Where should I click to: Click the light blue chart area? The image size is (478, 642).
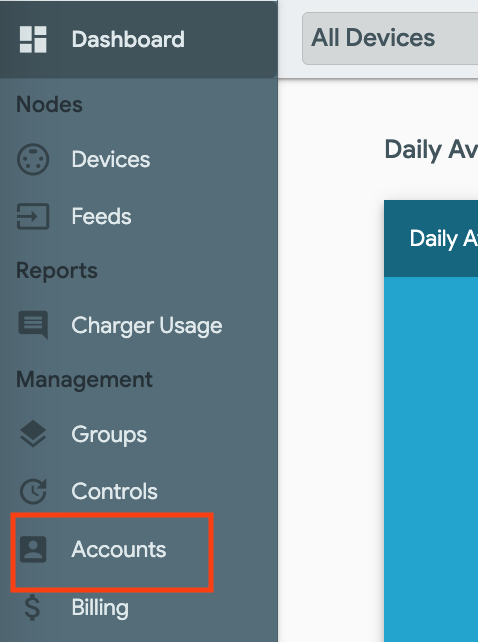click(431, 459)
